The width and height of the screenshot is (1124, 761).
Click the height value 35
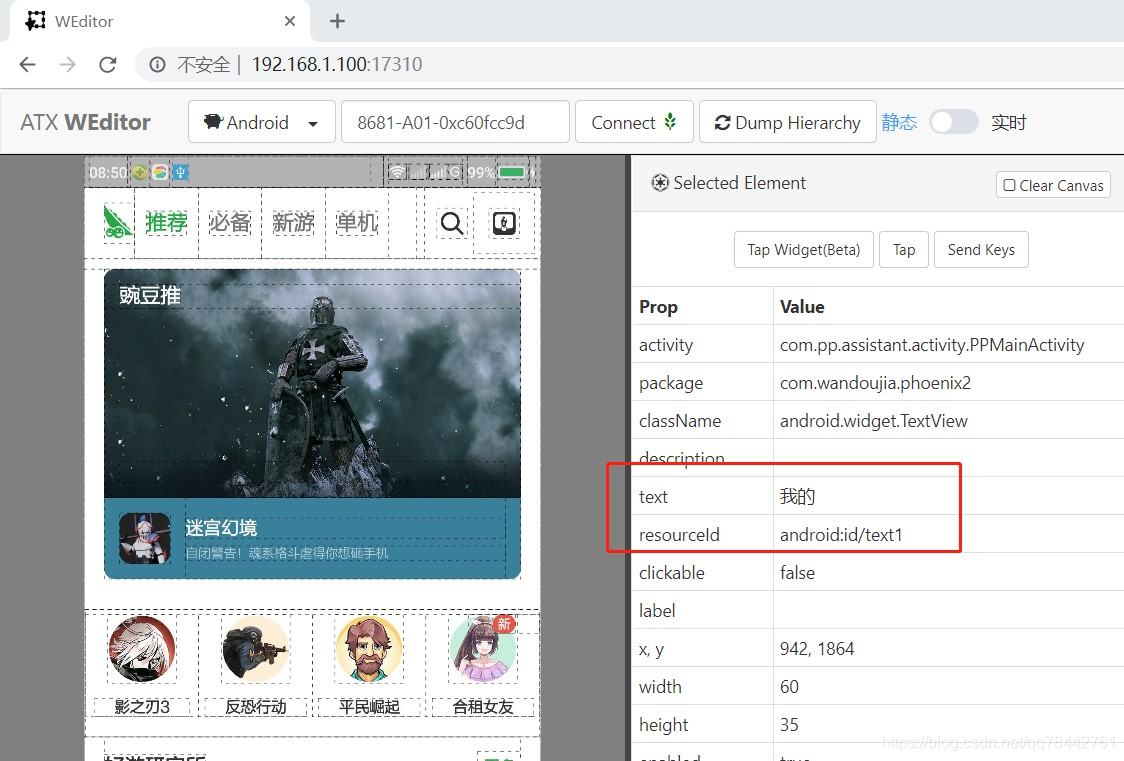[x=789, y=724]
